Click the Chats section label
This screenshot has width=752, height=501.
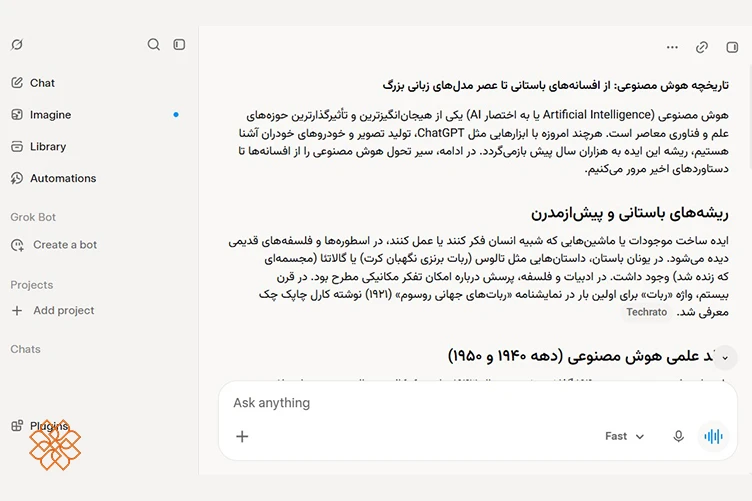pos(25,349)
